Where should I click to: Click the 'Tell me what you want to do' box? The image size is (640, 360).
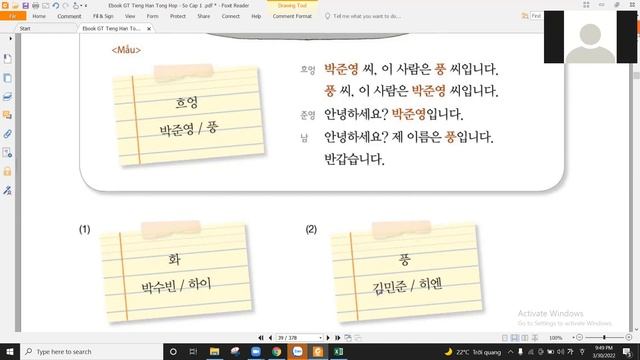point(363,16)
